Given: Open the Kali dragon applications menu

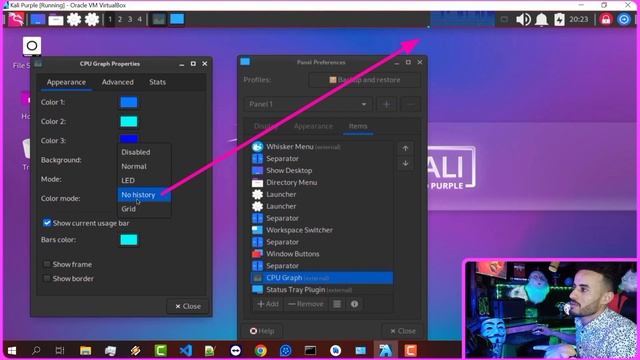Looking at the screenshot, I should (x=16, y=19).
